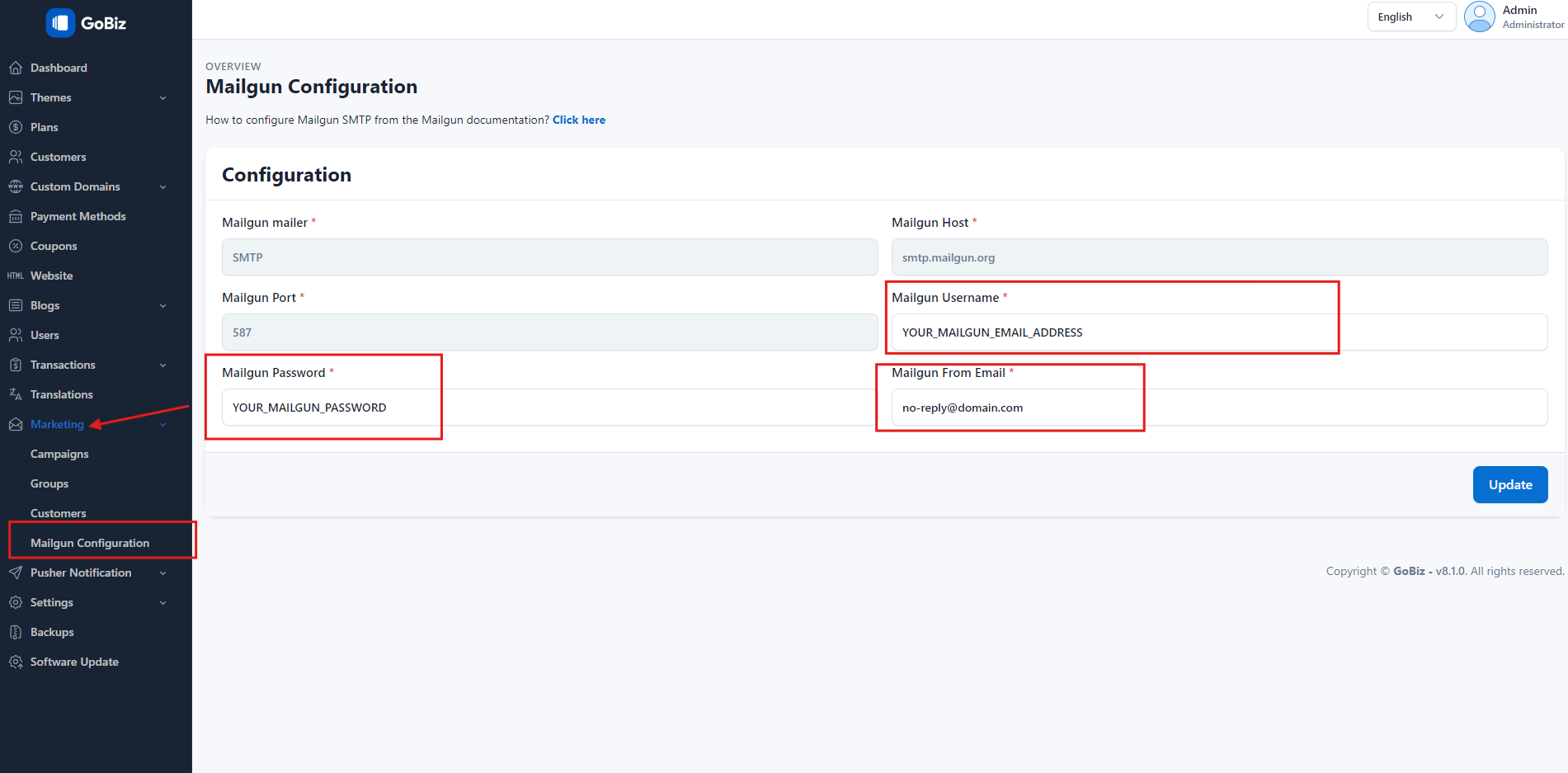Click the Plans dollar icon
The width and height of the screenshot is (1568, 773).
(x=16, y=127)
